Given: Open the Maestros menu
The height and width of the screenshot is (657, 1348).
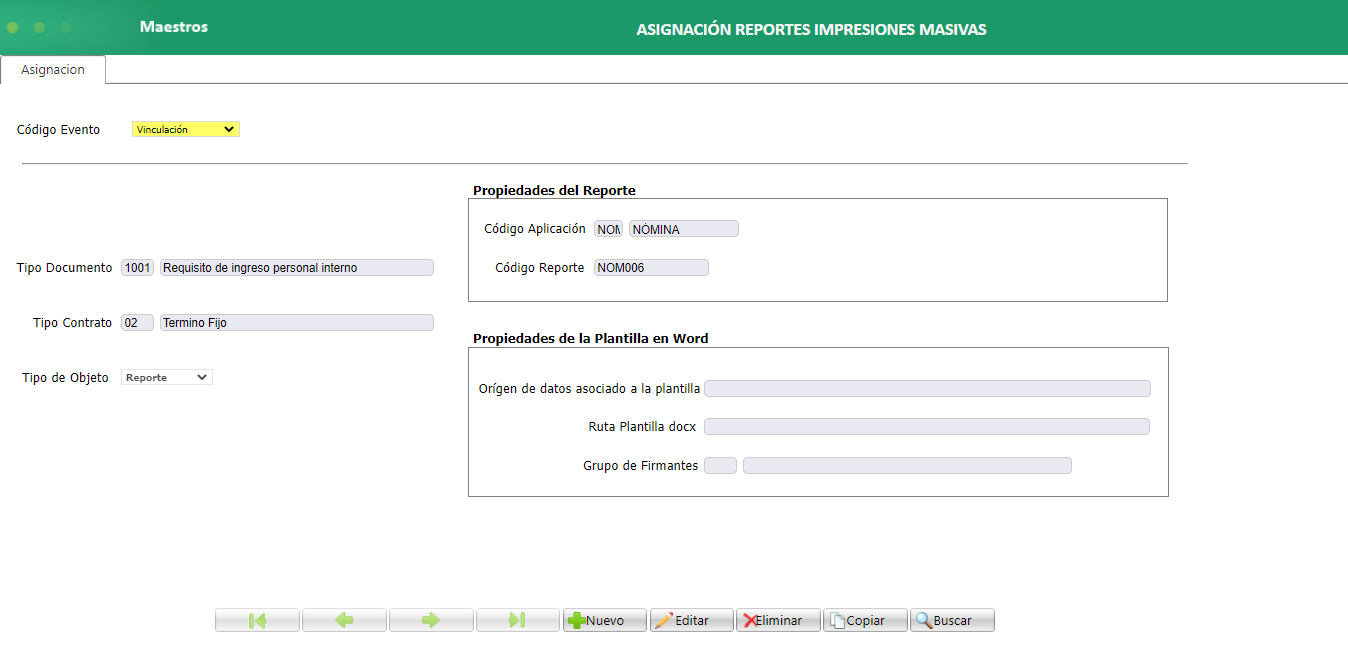Looking at the screenshot, I should pyautogui.click(x=174, y=27).
